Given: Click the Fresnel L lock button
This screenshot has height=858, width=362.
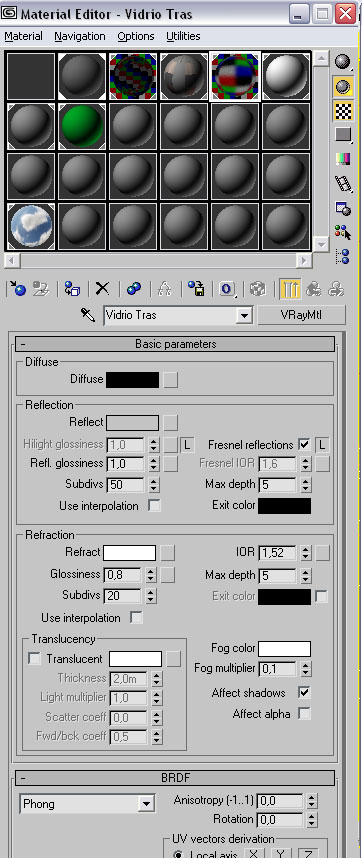Looking at the screenshot, I should point(323,445).
